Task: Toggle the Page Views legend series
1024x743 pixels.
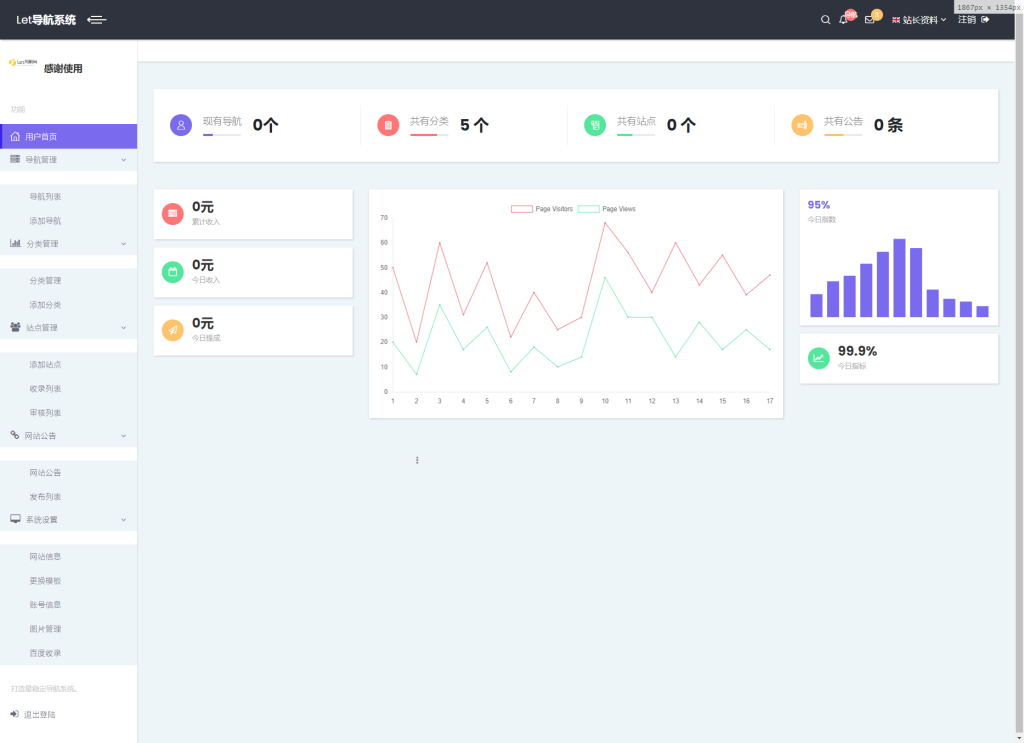Action: click(x=607, y=209)
